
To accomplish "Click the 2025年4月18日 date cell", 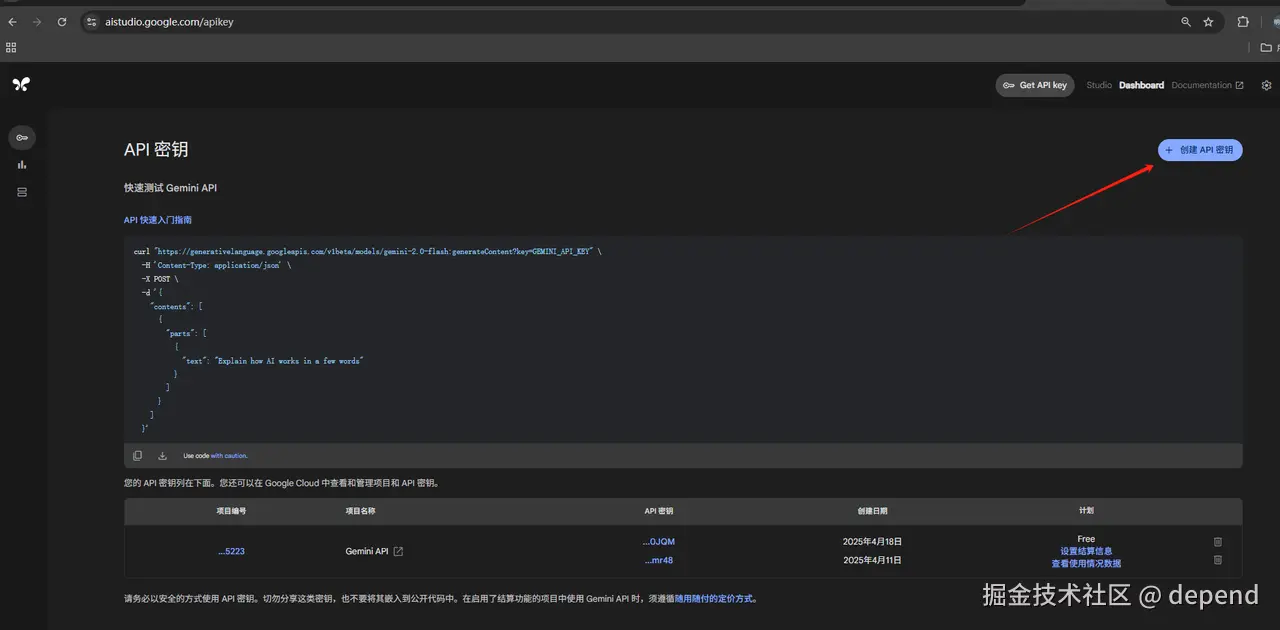I will [x=872, y=542].
